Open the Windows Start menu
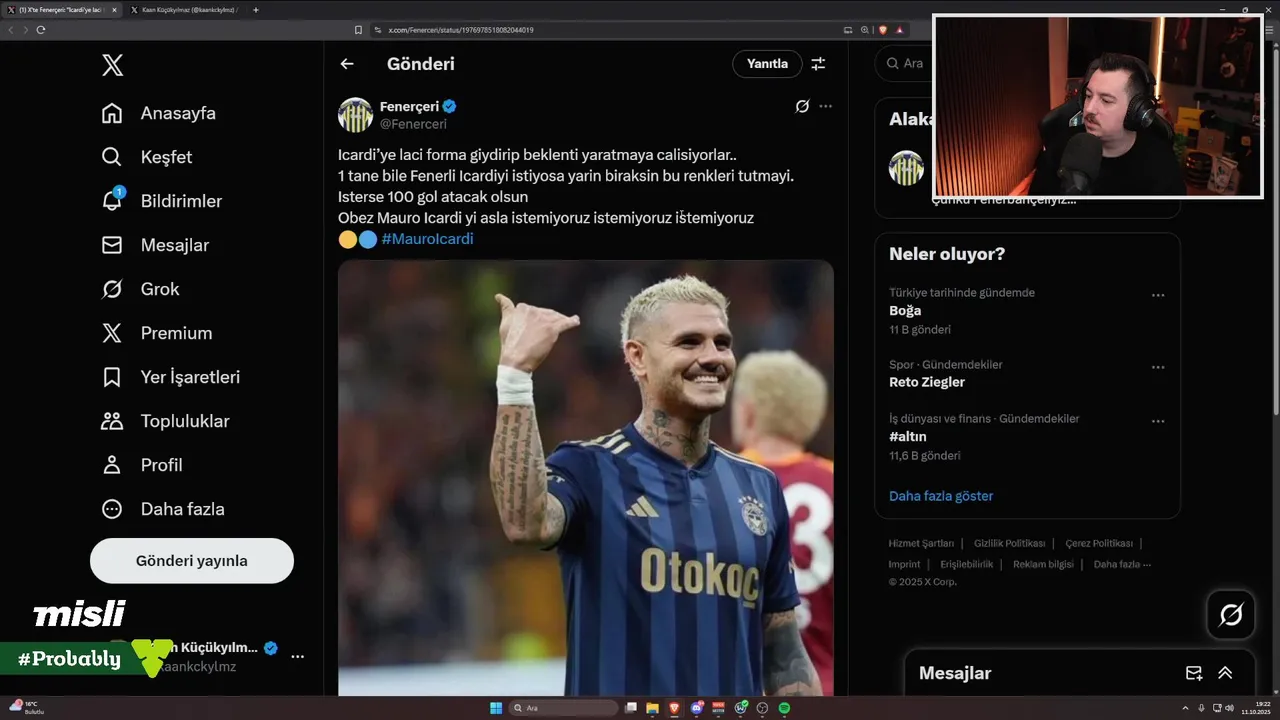The height and width of the screenshot is (720, 1280). pos(496,708)
